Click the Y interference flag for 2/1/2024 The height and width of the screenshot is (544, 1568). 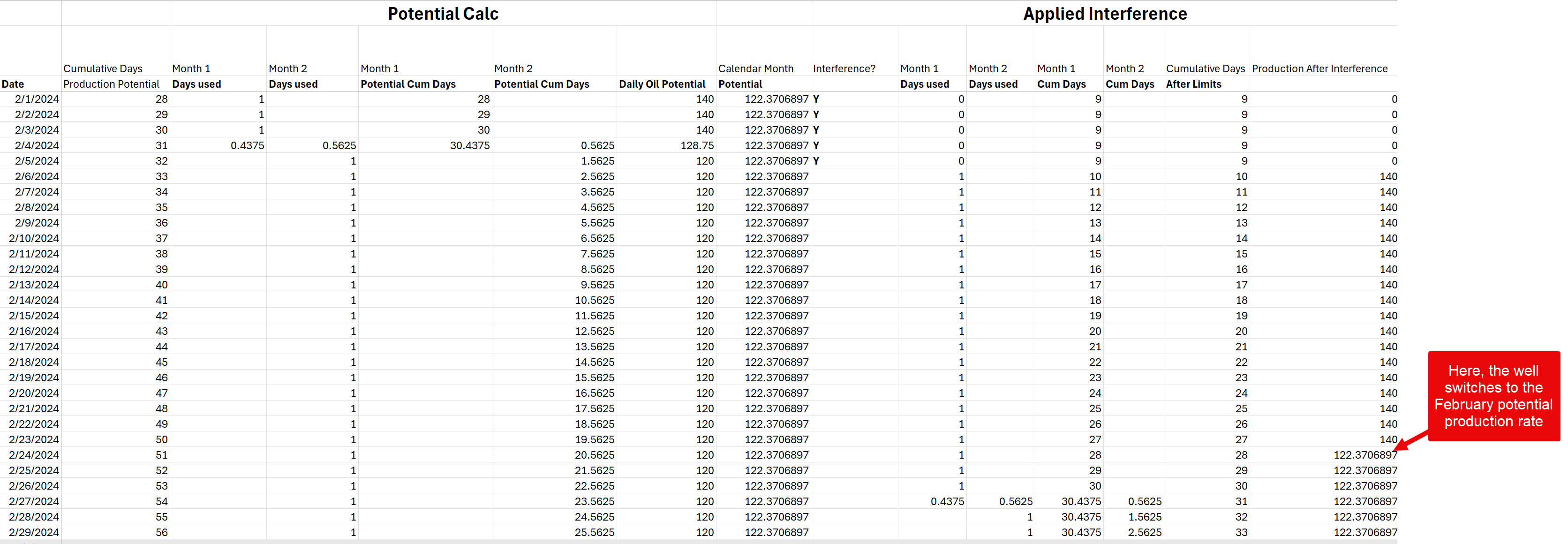coord(816,99)
